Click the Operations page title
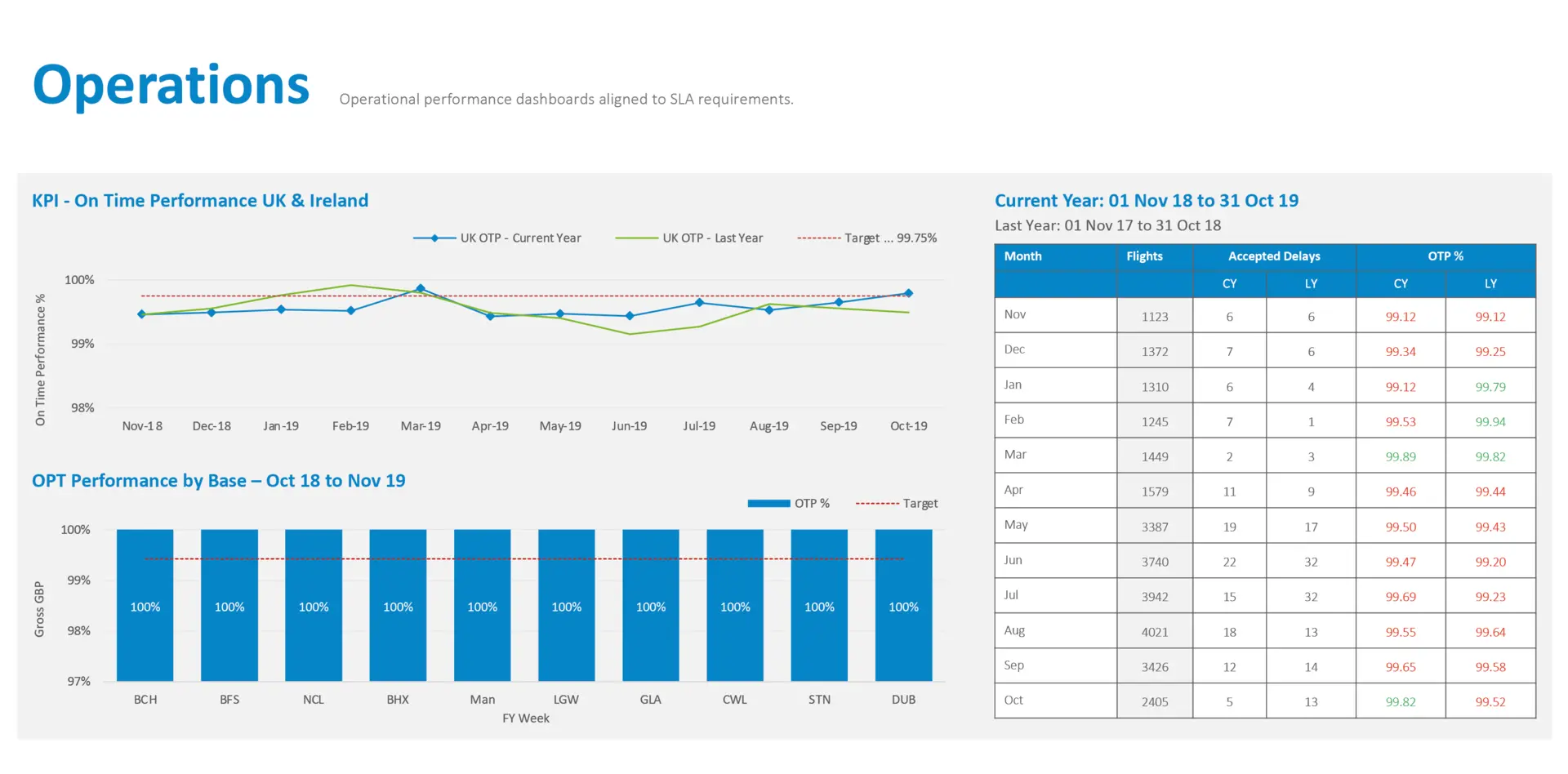The image size is (1568, 774). (x=171, y=86)
